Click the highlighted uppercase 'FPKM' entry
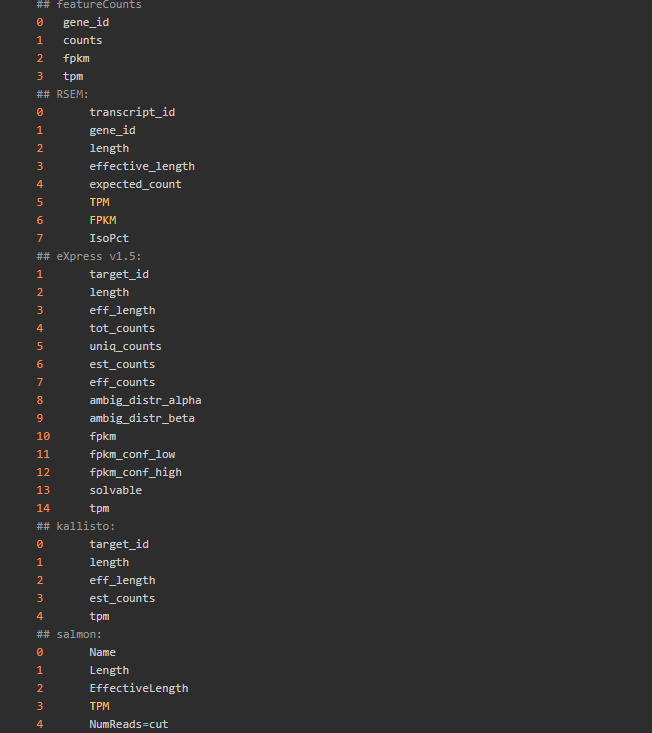Viewport: 652px width, 733px height. coord(103,221)
